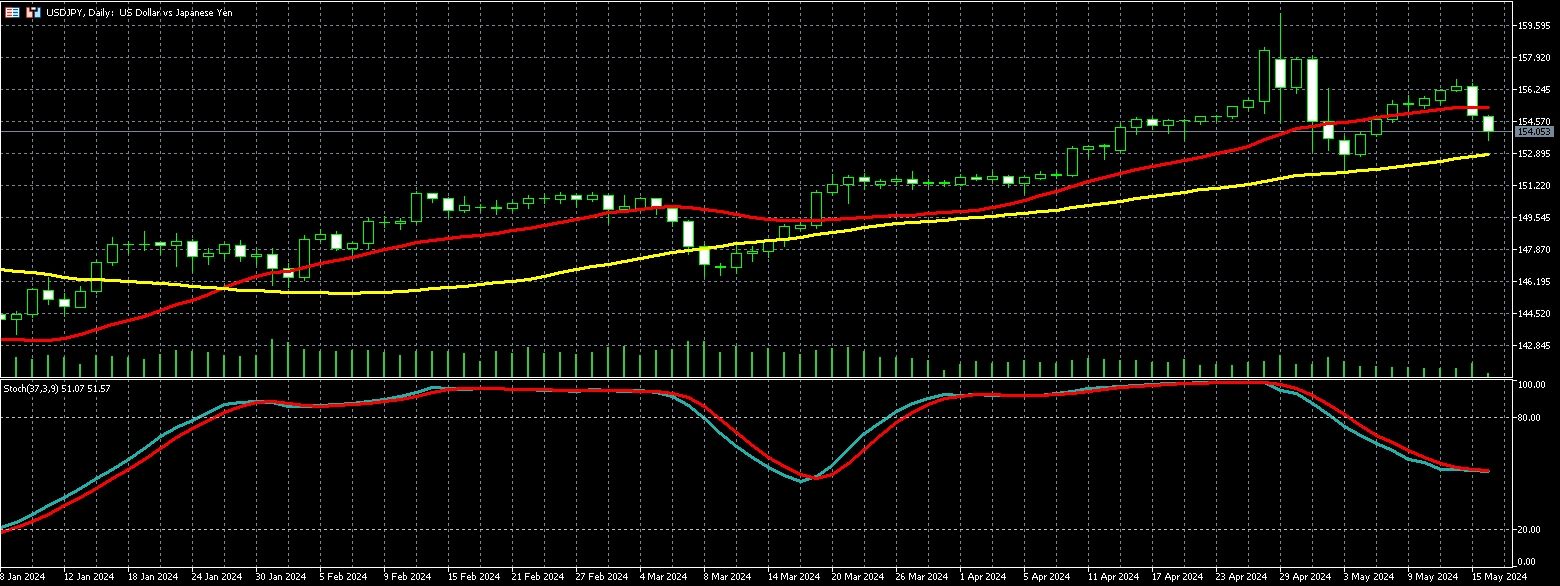Click the 27 Feb 2024 date label

pos(602,577)
